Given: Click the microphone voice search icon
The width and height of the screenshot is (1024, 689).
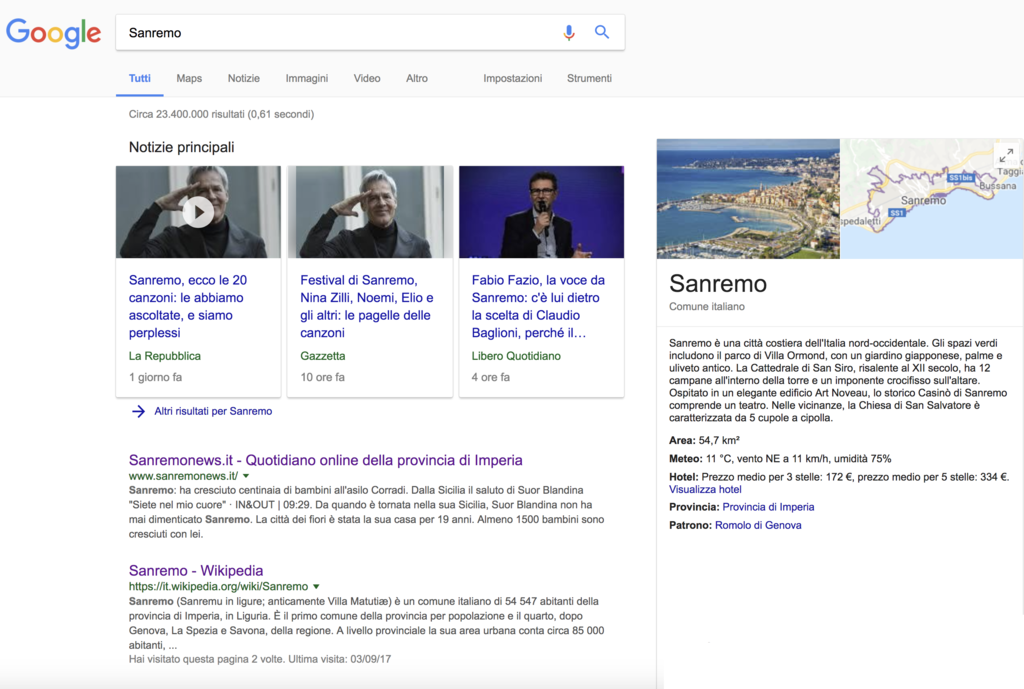Looking at the screenshot, I should 568,32.
